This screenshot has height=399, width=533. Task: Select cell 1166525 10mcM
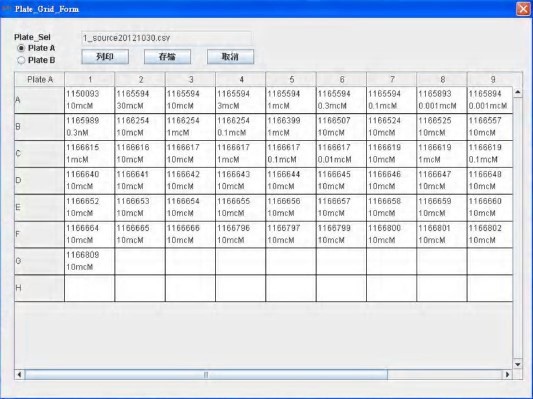pyautogui.click(x=442, y=127)
